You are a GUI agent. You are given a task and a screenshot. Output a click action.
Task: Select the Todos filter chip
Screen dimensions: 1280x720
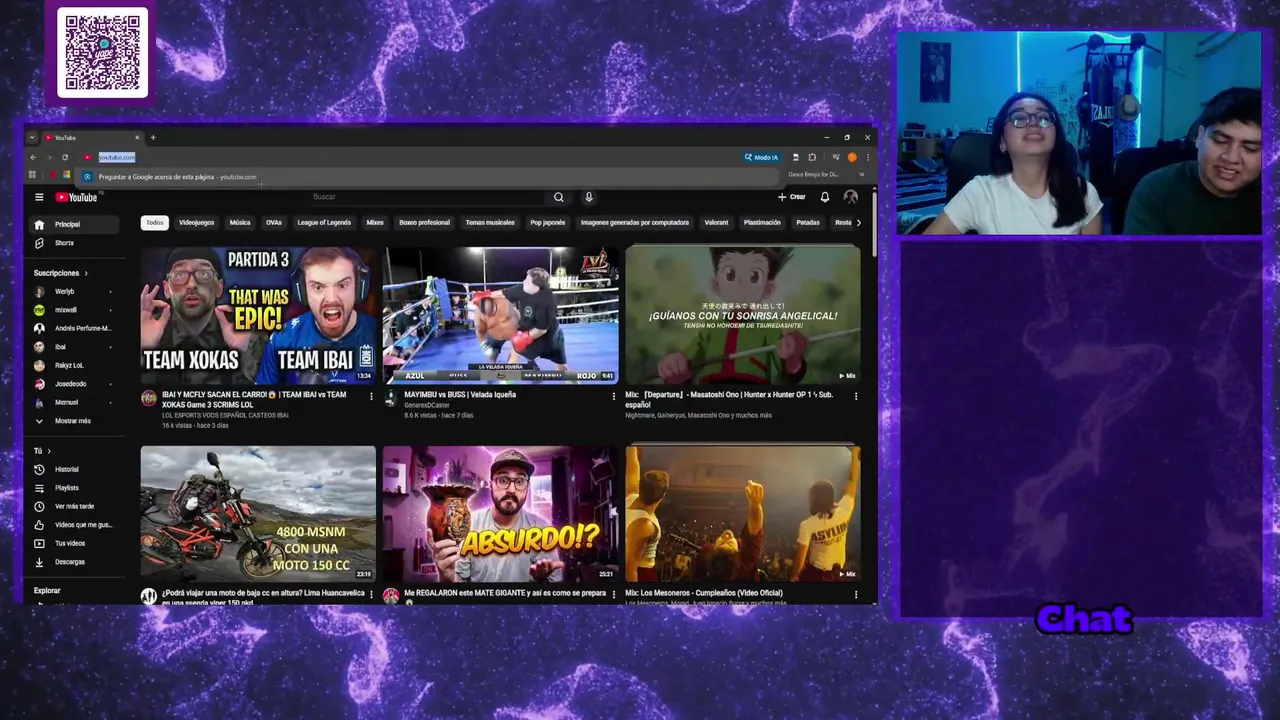point(155,223)
